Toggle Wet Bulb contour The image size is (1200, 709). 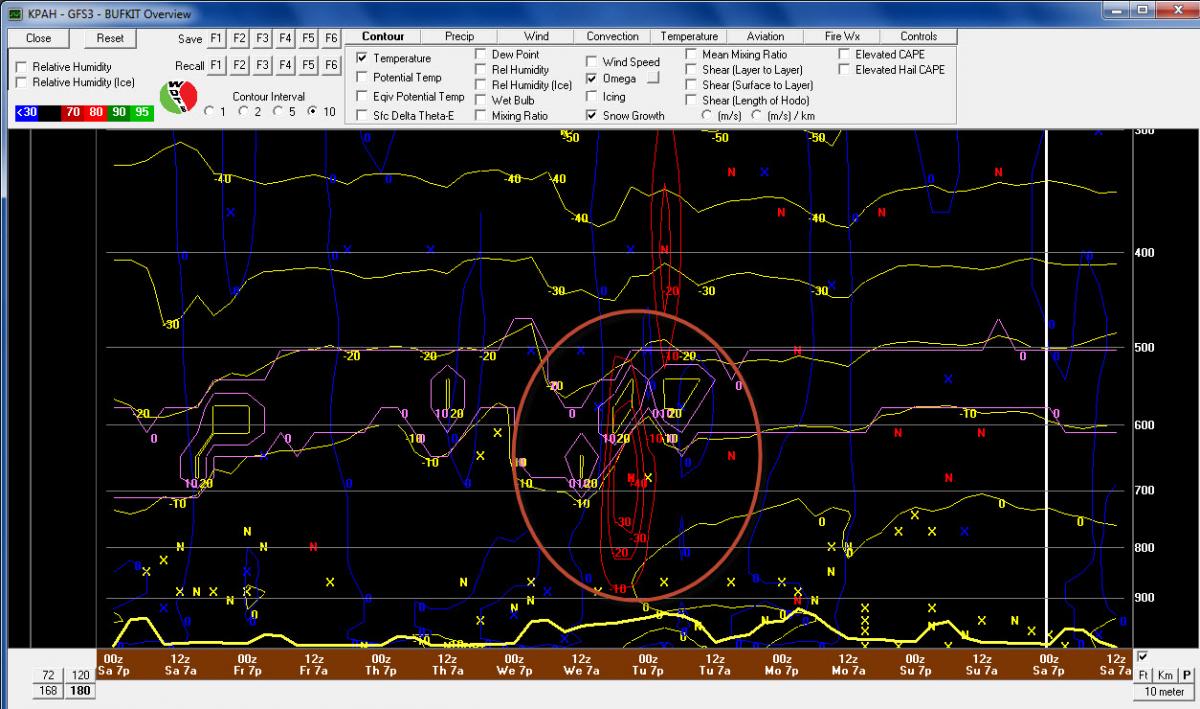[481, 100]
